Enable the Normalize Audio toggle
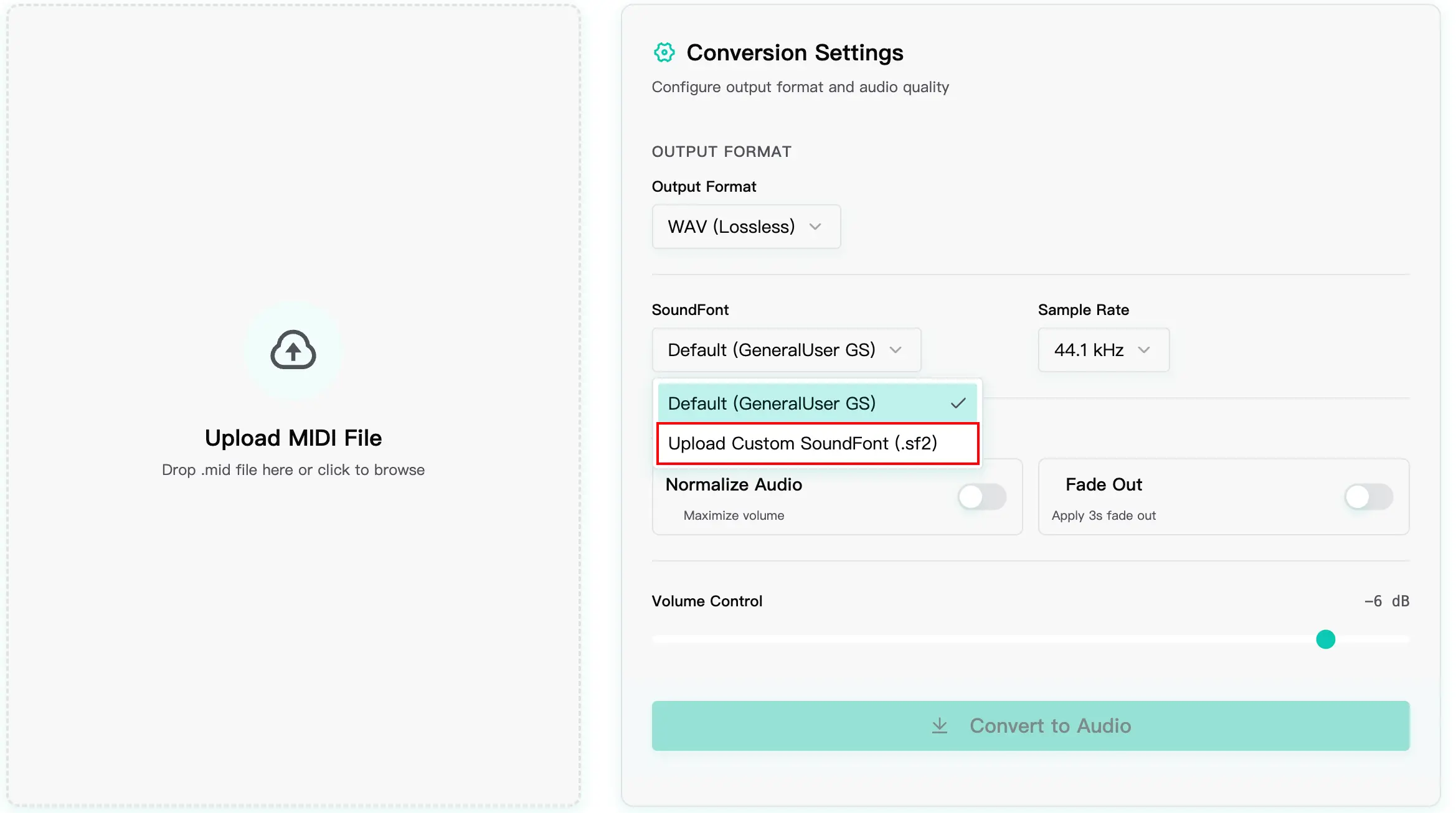This screenshot has width=1456, height=813. (981, 497)
